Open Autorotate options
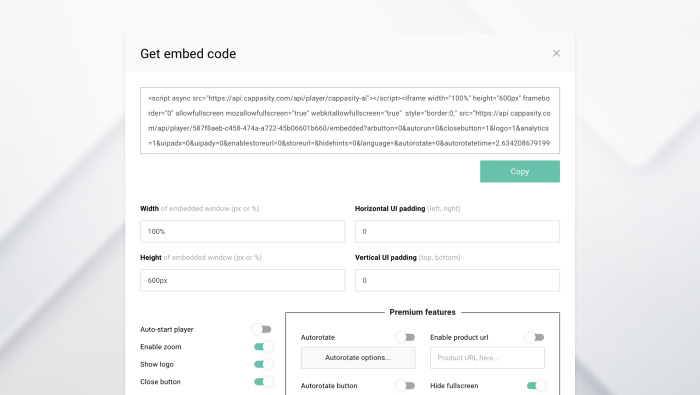This screenshot has height=395, width=700. coord(358,358)
